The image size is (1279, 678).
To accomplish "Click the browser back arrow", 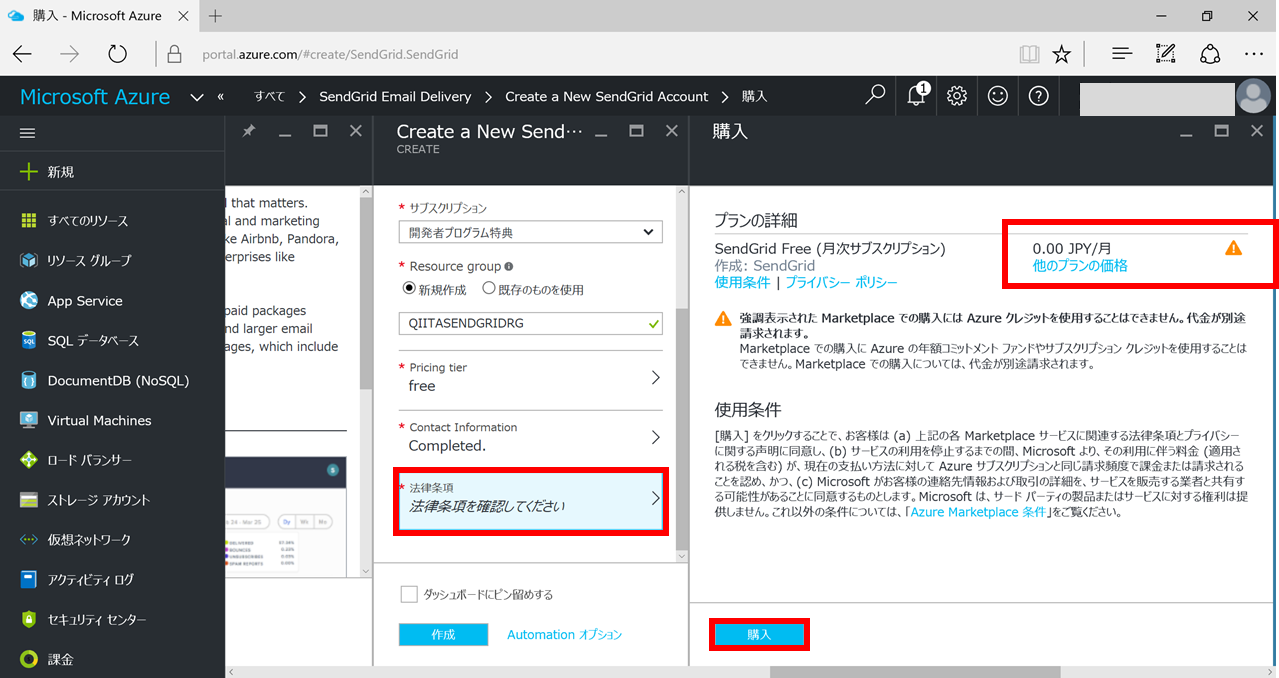I will [23, 54].
